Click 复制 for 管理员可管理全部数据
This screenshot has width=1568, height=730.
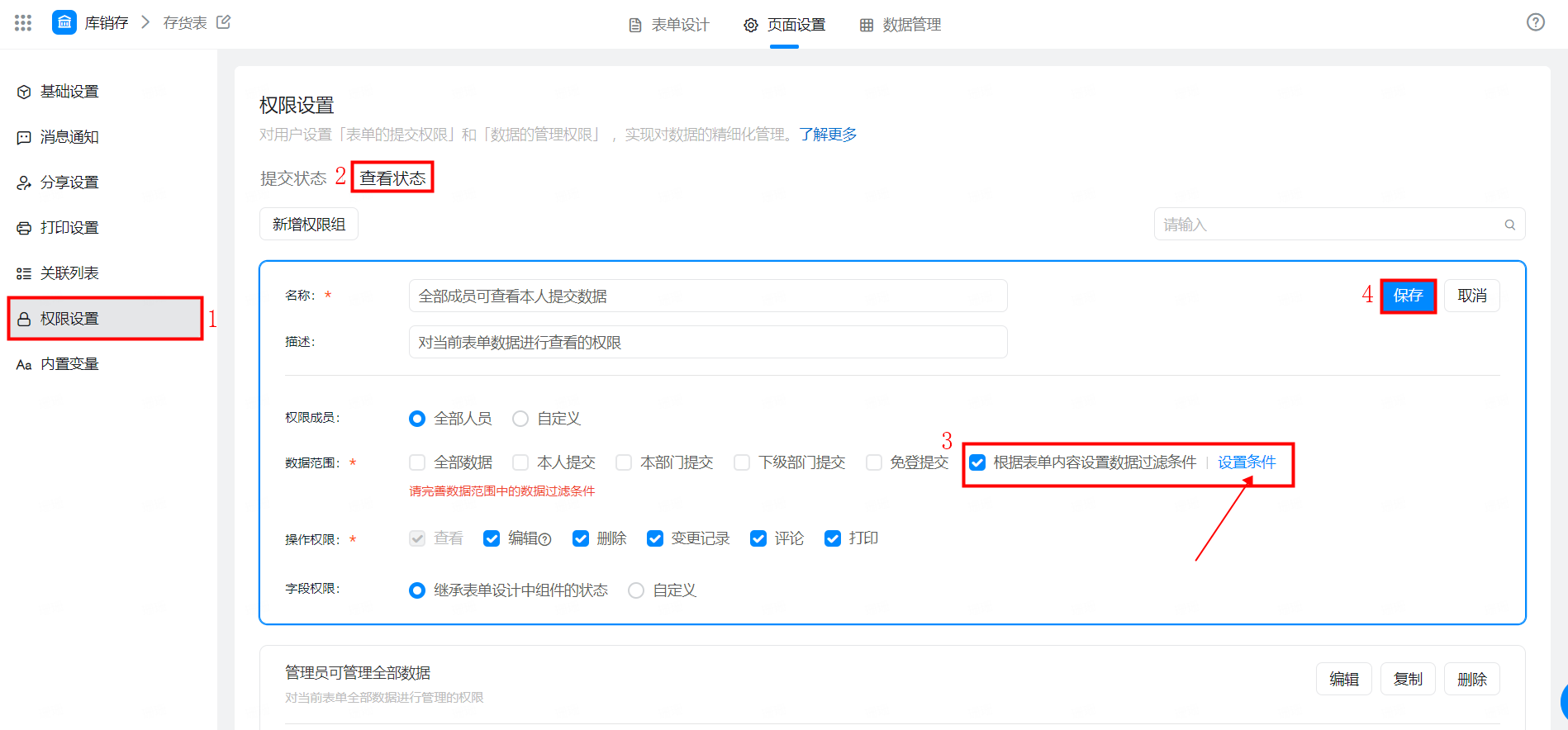[1408, 679]
